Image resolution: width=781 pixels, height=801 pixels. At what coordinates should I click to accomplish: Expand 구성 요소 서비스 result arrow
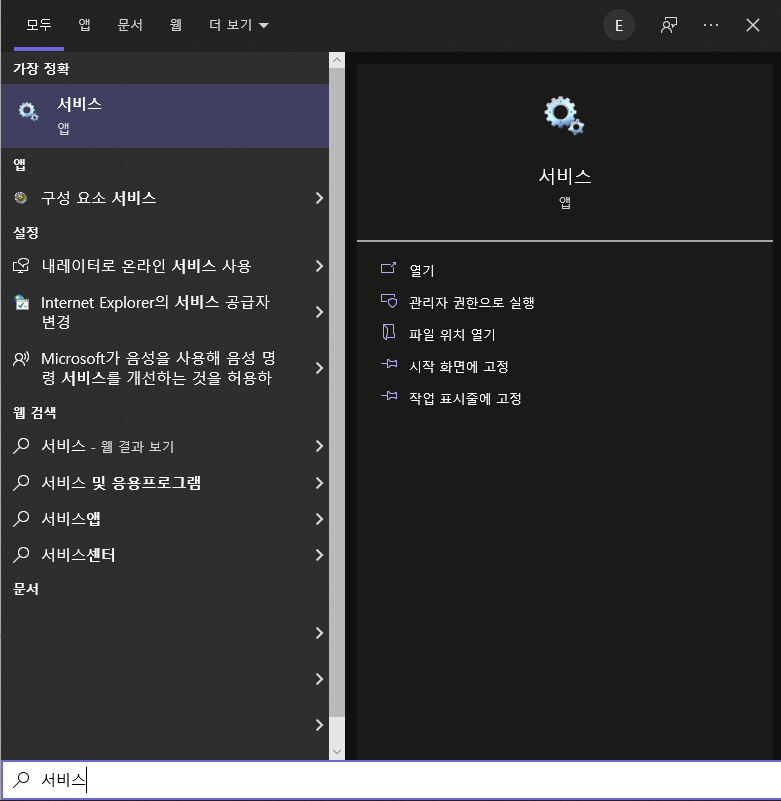pyautogui.click(x=319, y=198)
